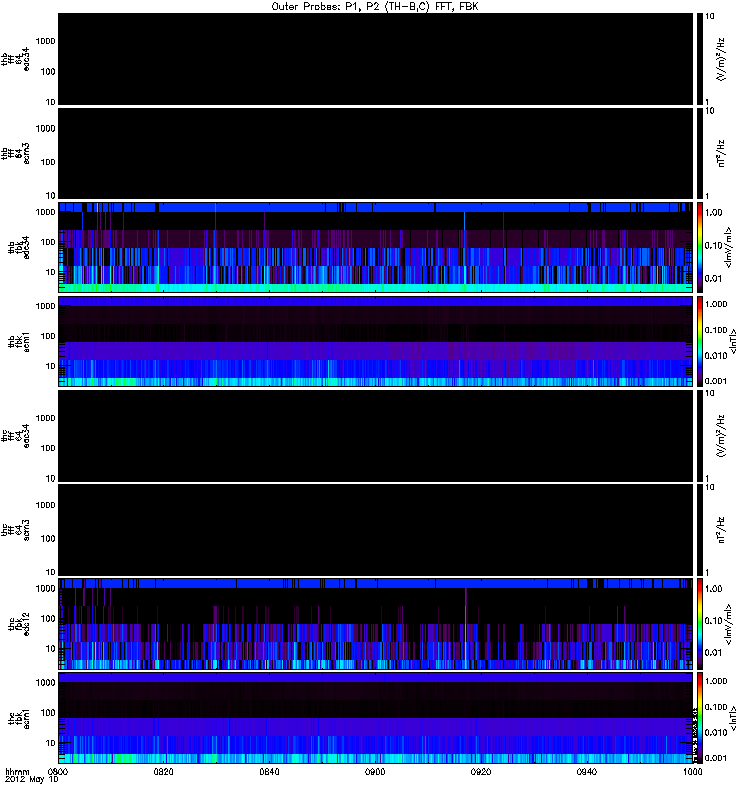750x800 pixels.
Task: Click inside the thb fbk scm1 spectrogram
Action: click(x=375, y=340)
